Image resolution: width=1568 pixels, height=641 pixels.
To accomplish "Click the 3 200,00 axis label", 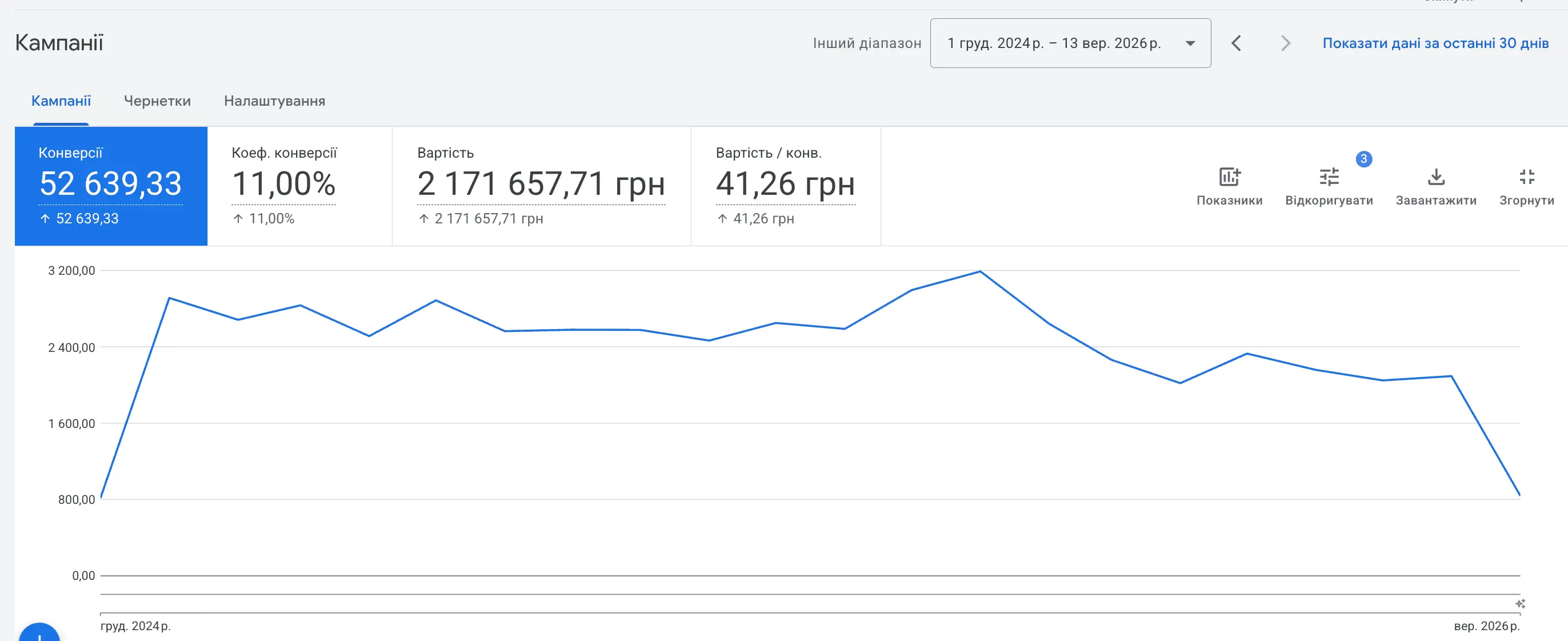I will click(72, 270).
